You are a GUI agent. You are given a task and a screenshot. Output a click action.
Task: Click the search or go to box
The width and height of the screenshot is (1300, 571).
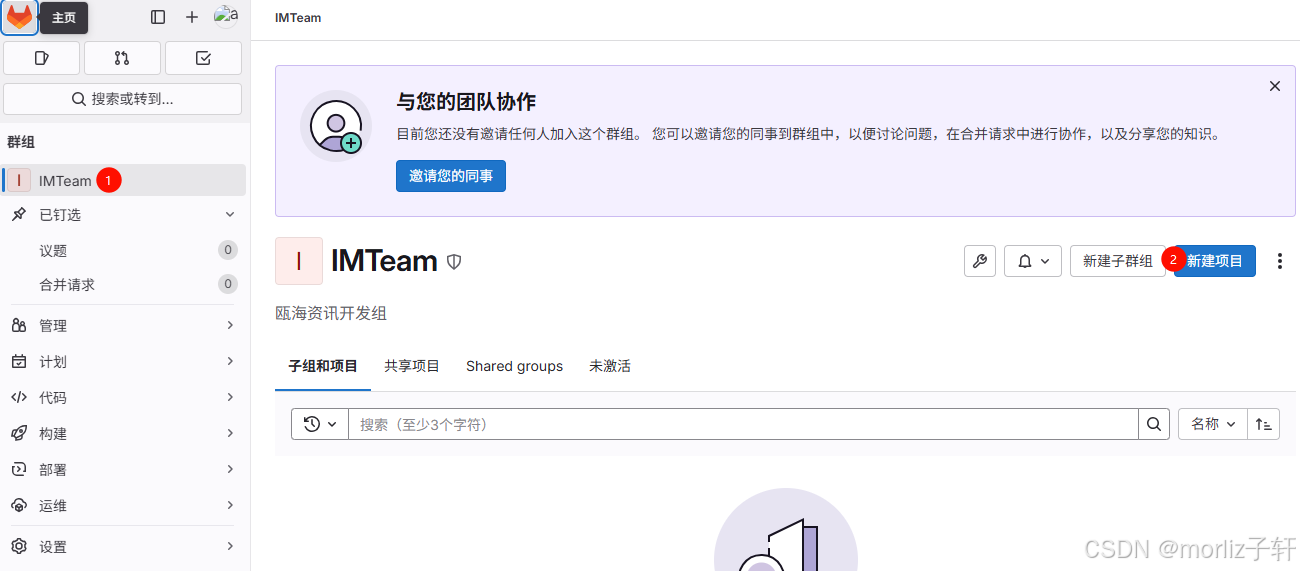pos(123,99)
